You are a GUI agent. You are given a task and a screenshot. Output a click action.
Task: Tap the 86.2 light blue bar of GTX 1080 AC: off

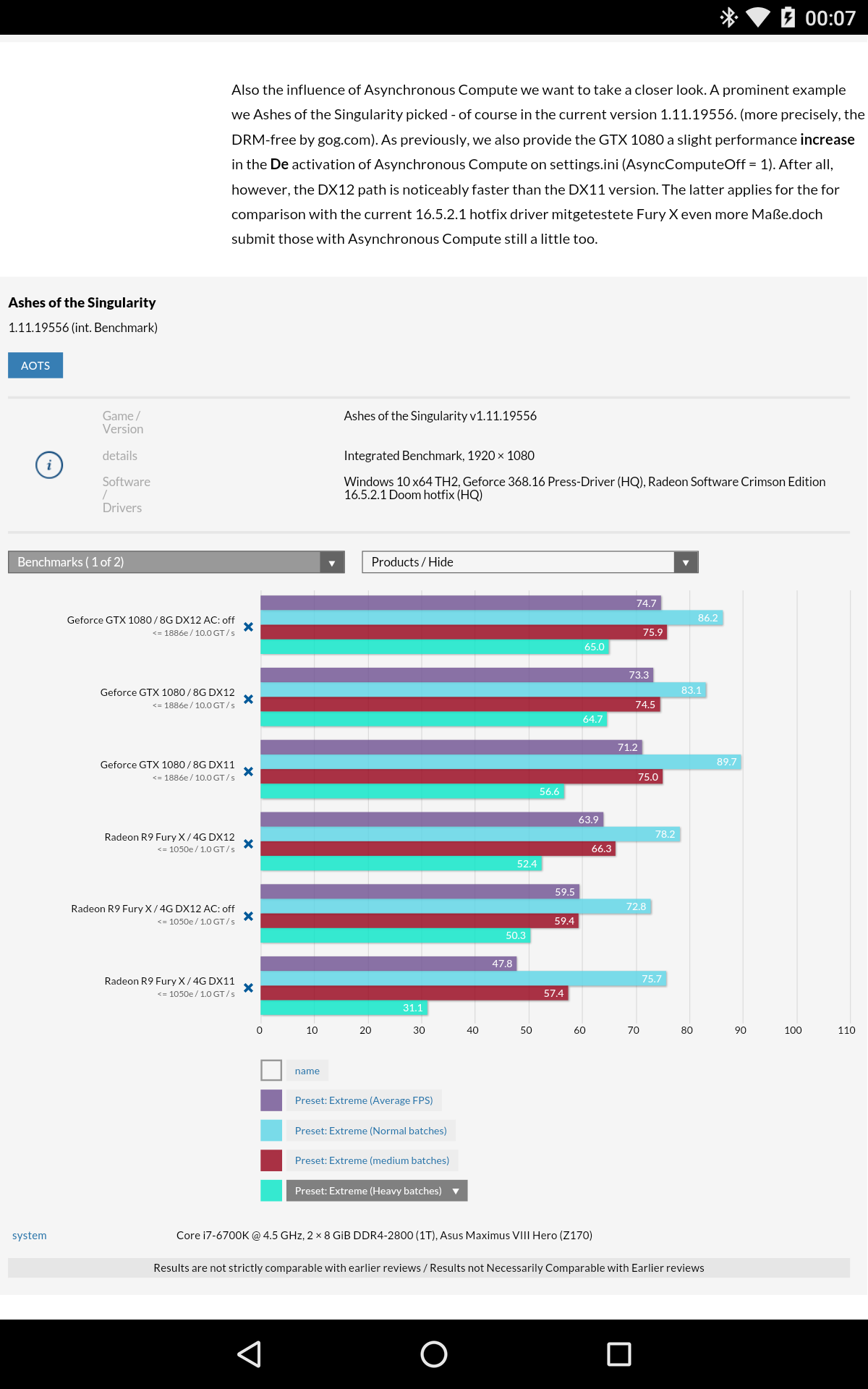[492, 618]
